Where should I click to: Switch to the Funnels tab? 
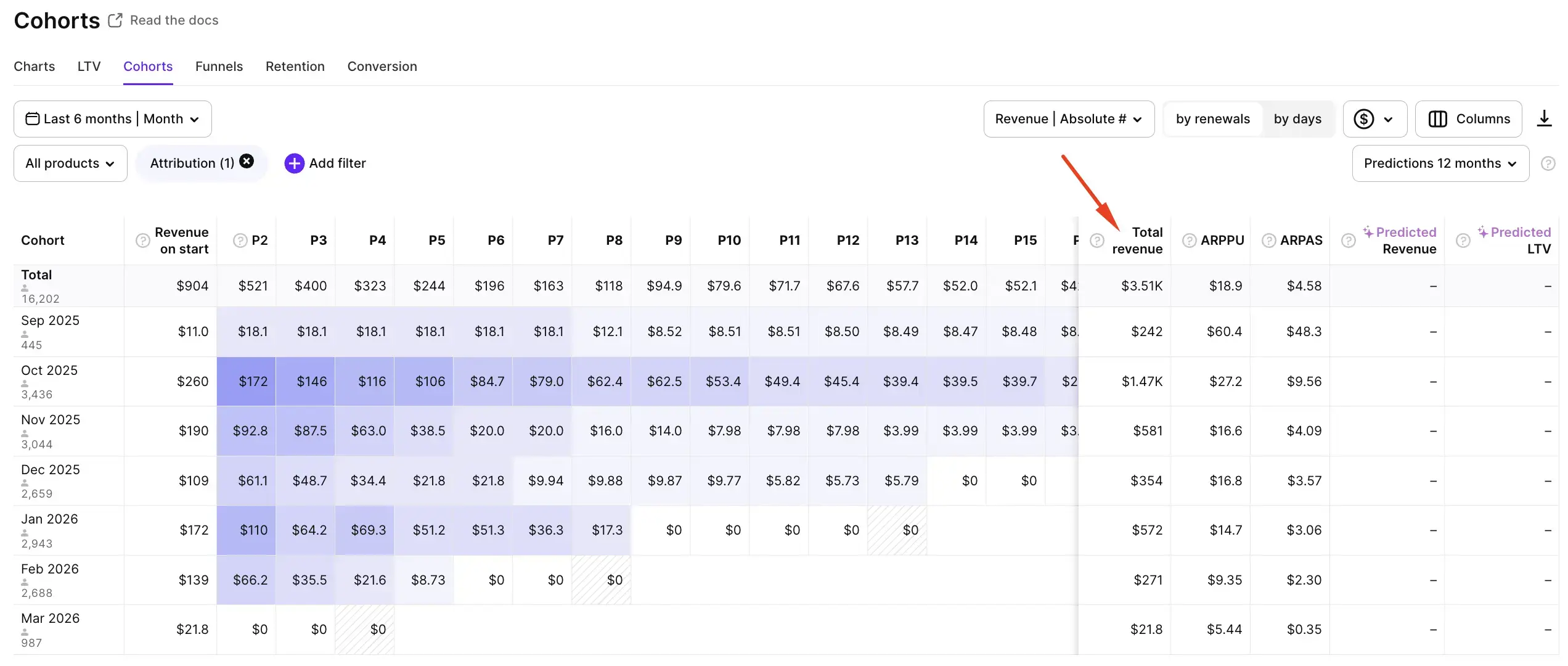coord(219,66)
